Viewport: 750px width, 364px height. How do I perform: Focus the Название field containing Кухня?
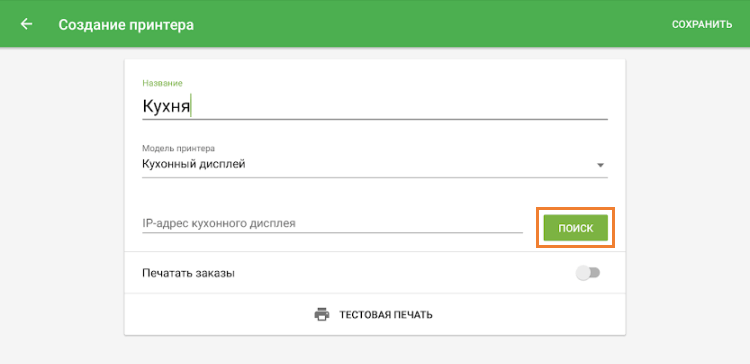375,106
